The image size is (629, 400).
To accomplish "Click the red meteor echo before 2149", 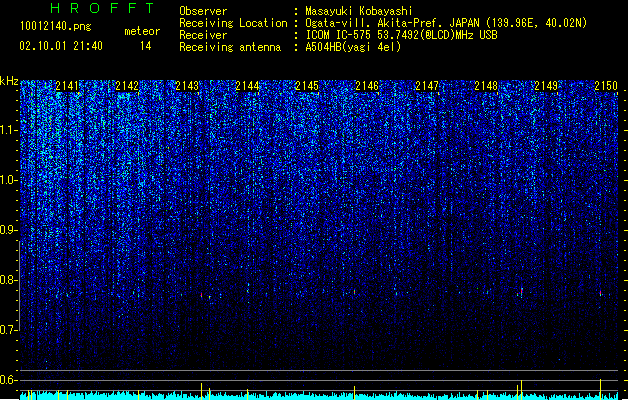I will tap(521, 291).
